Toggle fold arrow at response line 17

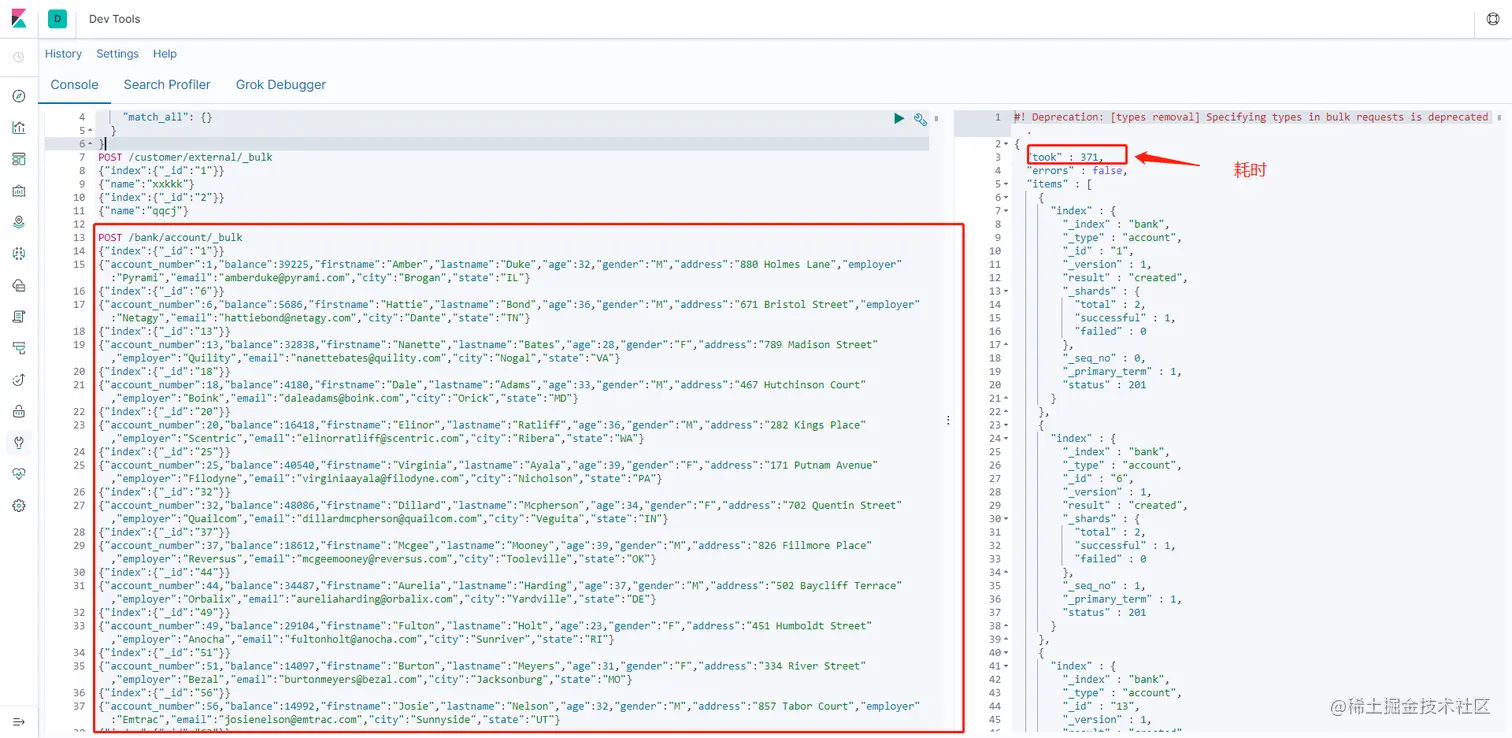click(1007, 345)
